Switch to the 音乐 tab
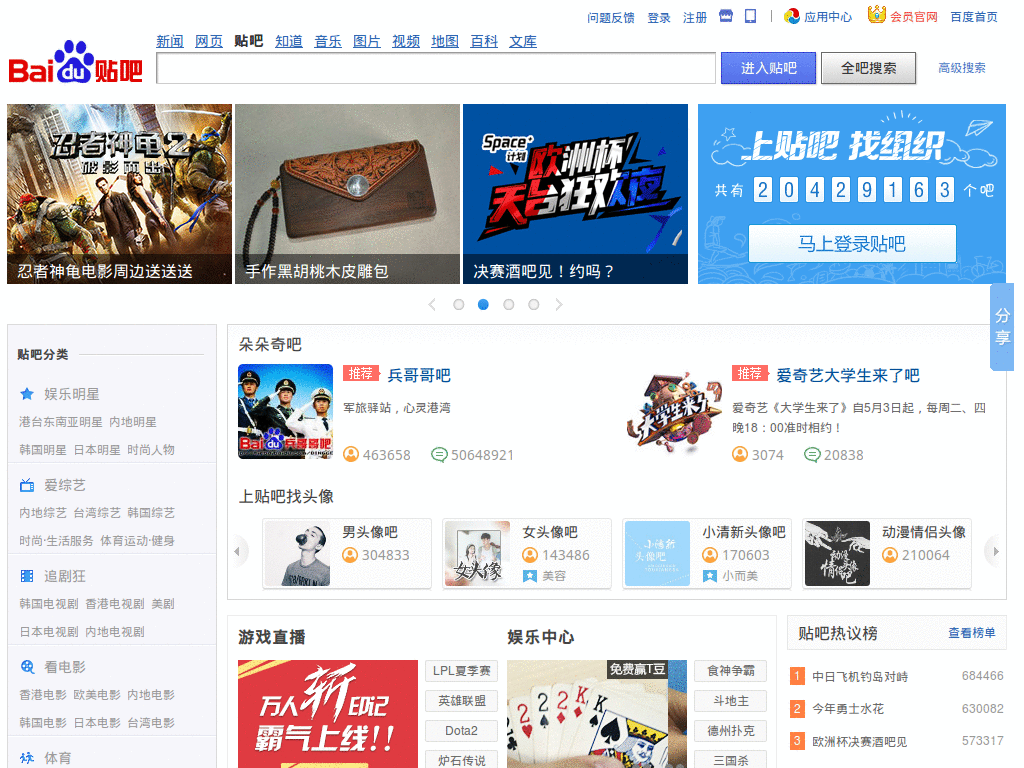This screenshot has height=768, width=1024. tap(328, 41)
